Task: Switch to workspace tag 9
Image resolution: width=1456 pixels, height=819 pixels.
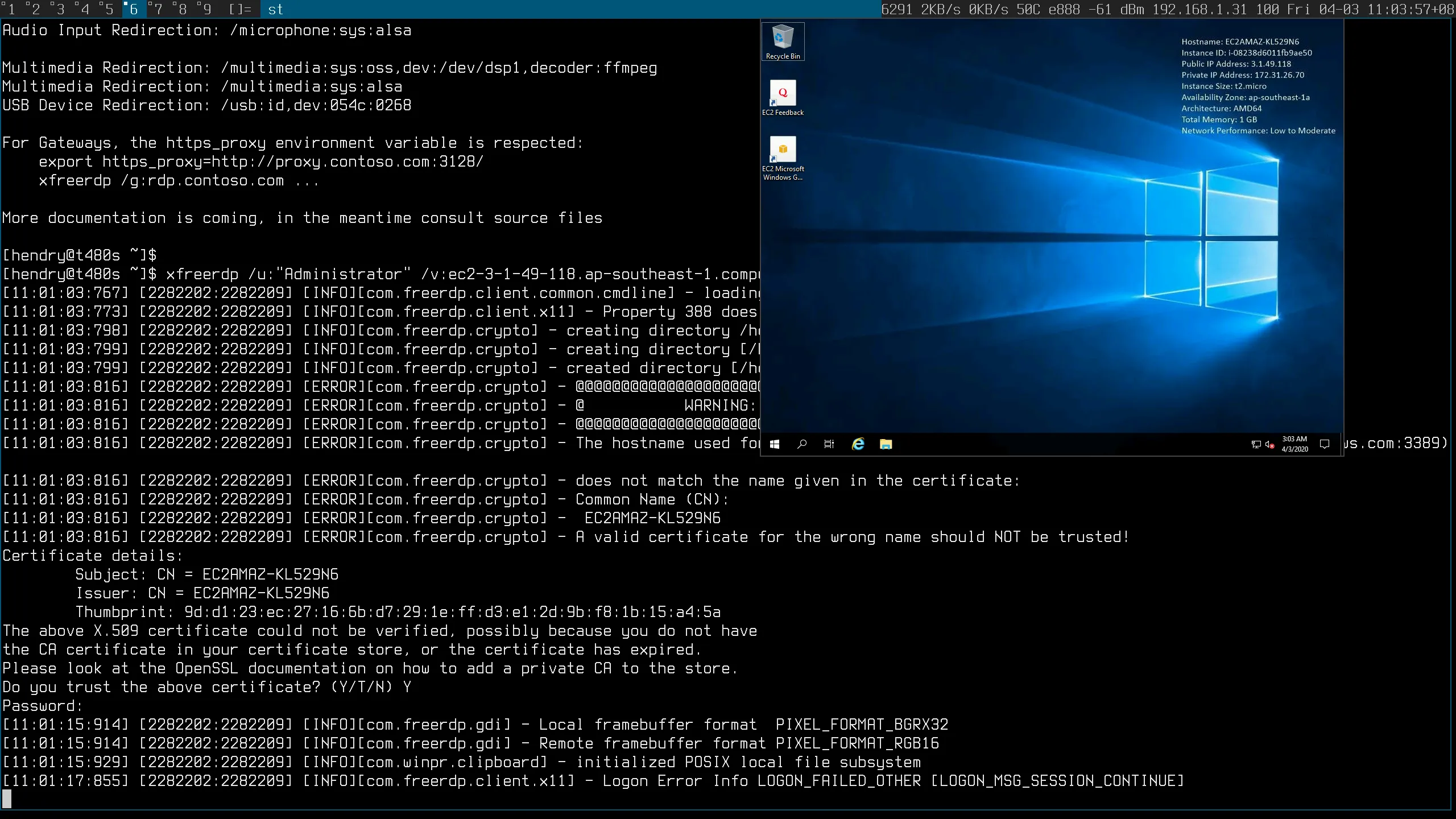Action: [206, 9]
